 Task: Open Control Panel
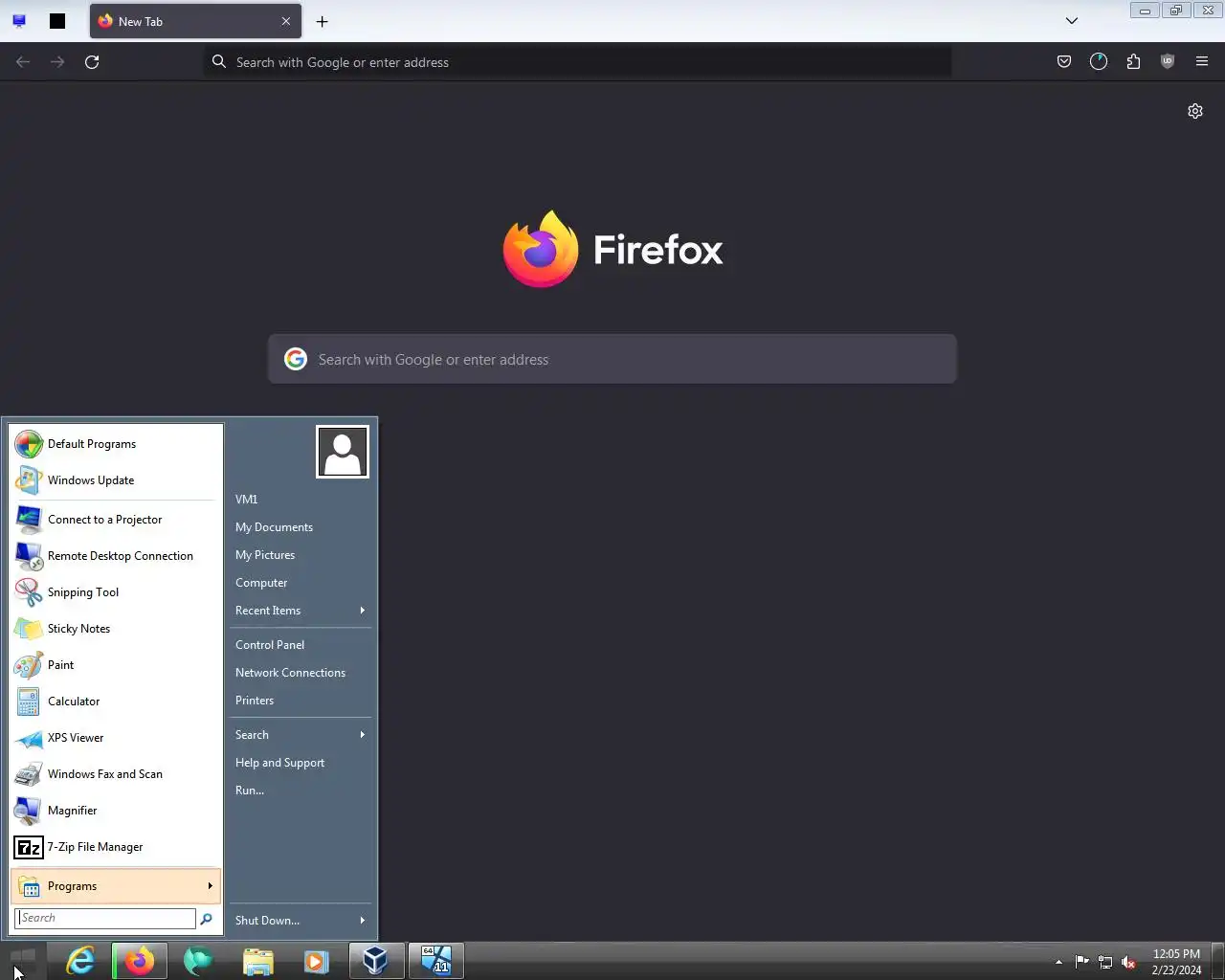301,645
